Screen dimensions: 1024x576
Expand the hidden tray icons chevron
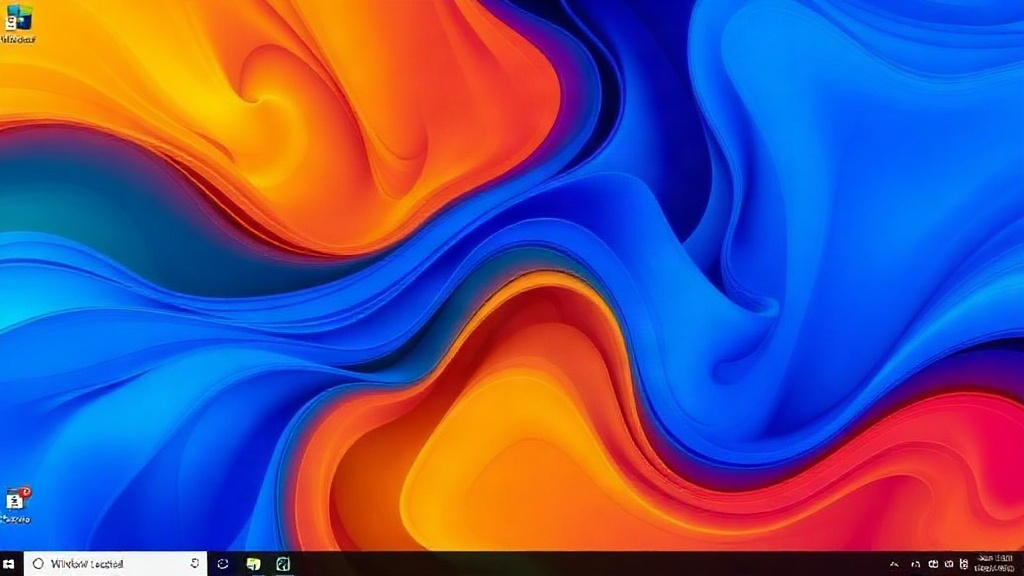[x=895, y=564]
